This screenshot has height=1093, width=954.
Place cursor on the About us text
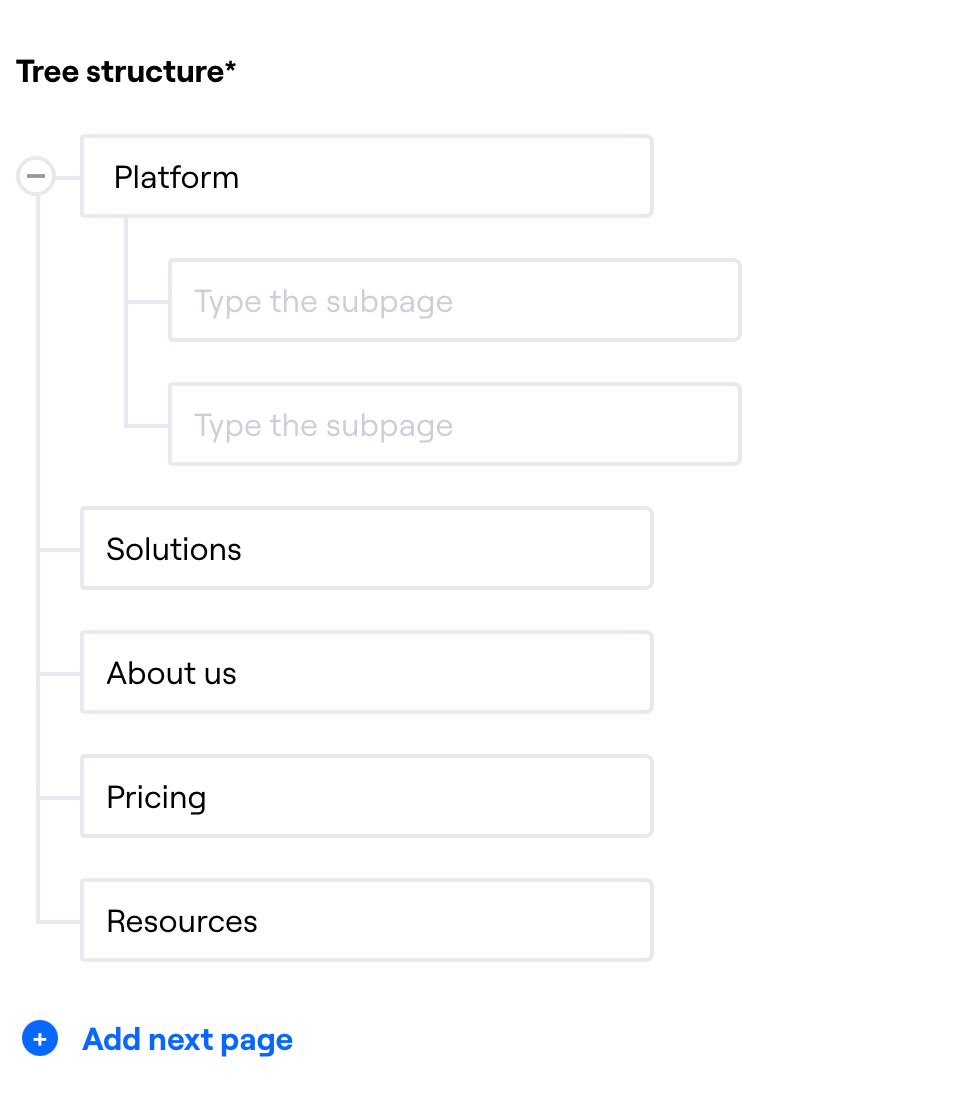click(171, 673)
